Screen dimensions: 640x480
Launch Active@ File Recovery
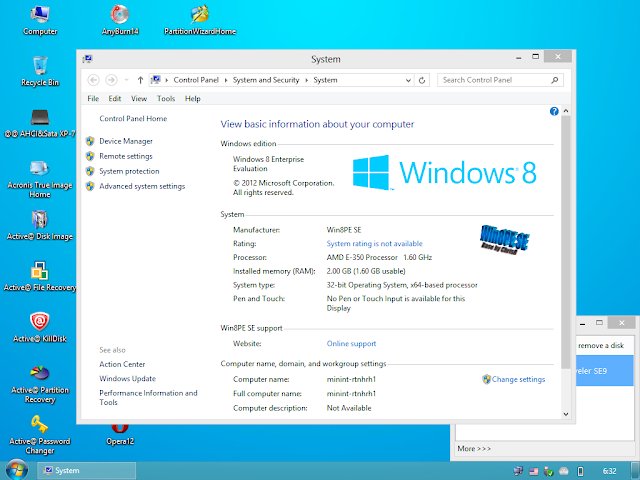[40, 277]
